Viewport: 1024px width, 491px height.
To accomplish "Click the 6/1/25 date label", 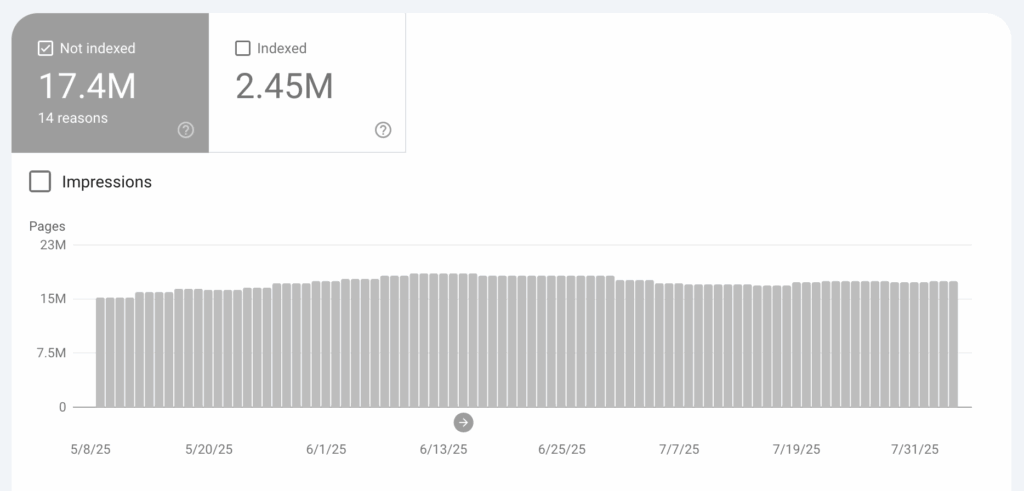I will click(x=326, y=449).
